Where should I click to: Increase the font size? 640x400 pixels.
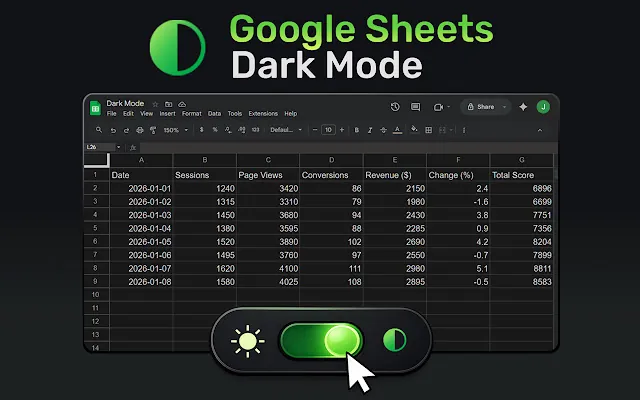click(342, 130)
